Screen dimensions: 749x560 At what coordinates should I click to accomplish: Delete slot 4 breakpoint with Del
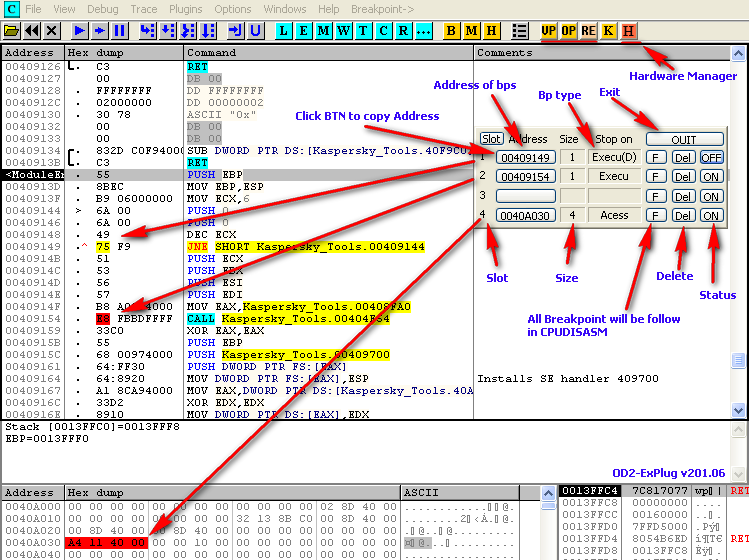click(683, 215)
